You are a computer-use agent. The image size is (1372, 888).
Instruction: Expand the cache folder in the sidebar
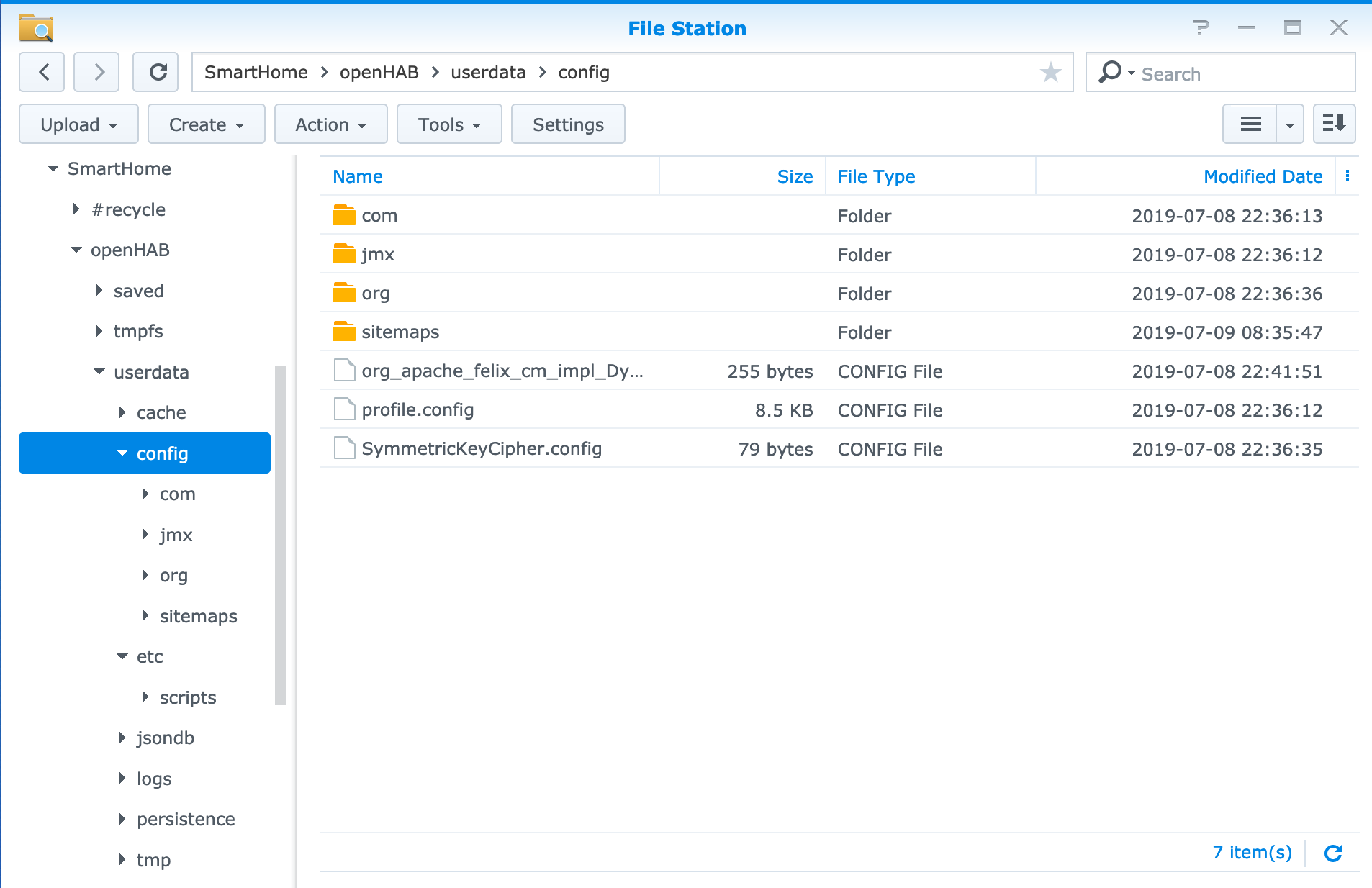(122, 412)
